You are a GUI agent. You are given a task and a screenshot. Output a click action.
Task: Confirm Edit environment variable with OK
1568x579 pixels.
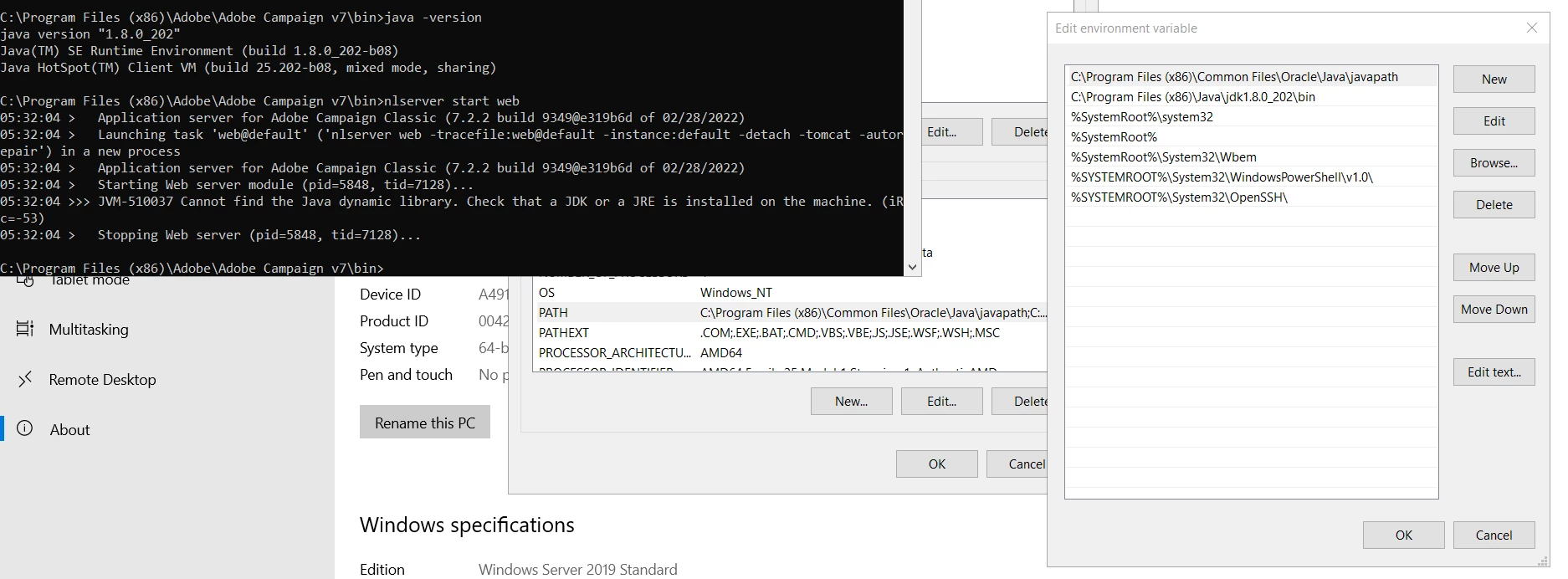click(1403, 535)
